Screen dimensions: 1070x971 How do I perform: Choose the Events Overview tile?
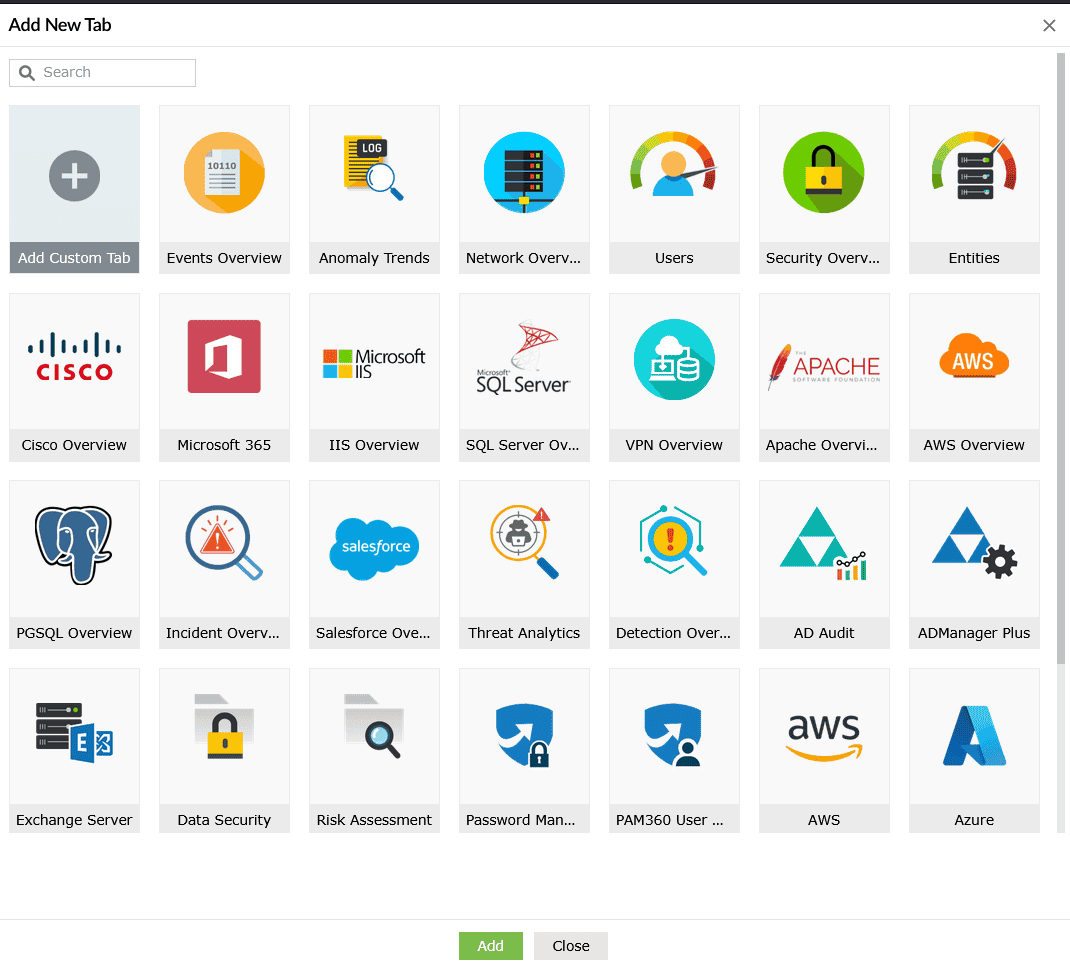(225, 189)
